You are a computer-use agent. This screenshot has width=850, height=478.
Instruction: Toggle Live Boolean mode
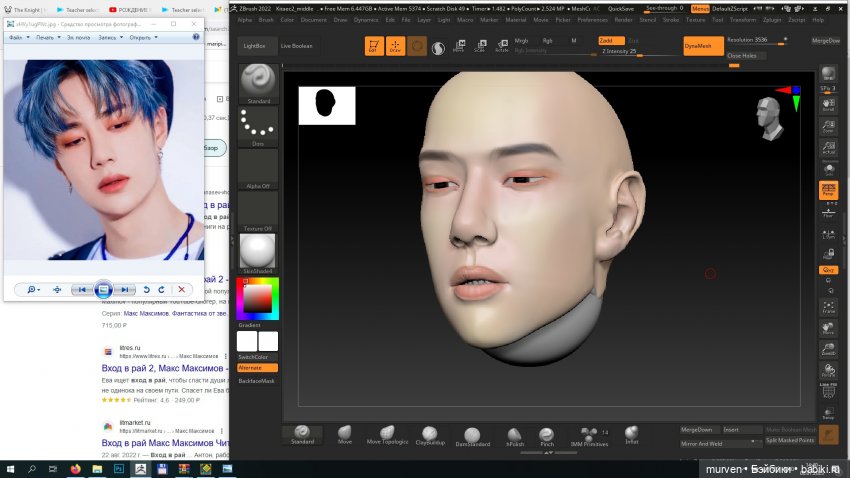[x=297, y=46]
